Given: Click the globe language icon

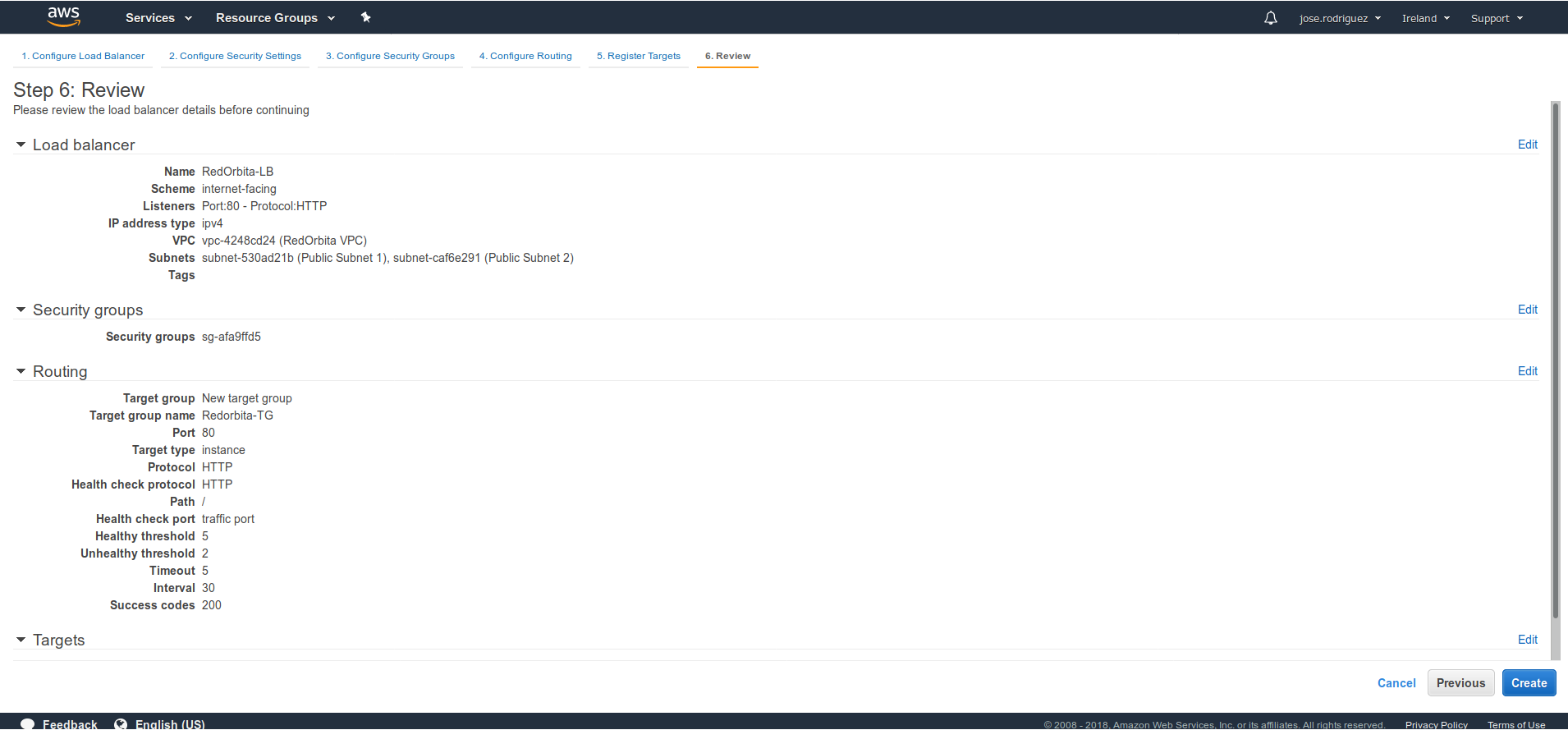Looking at the screenshot, I should pos(121,723).
